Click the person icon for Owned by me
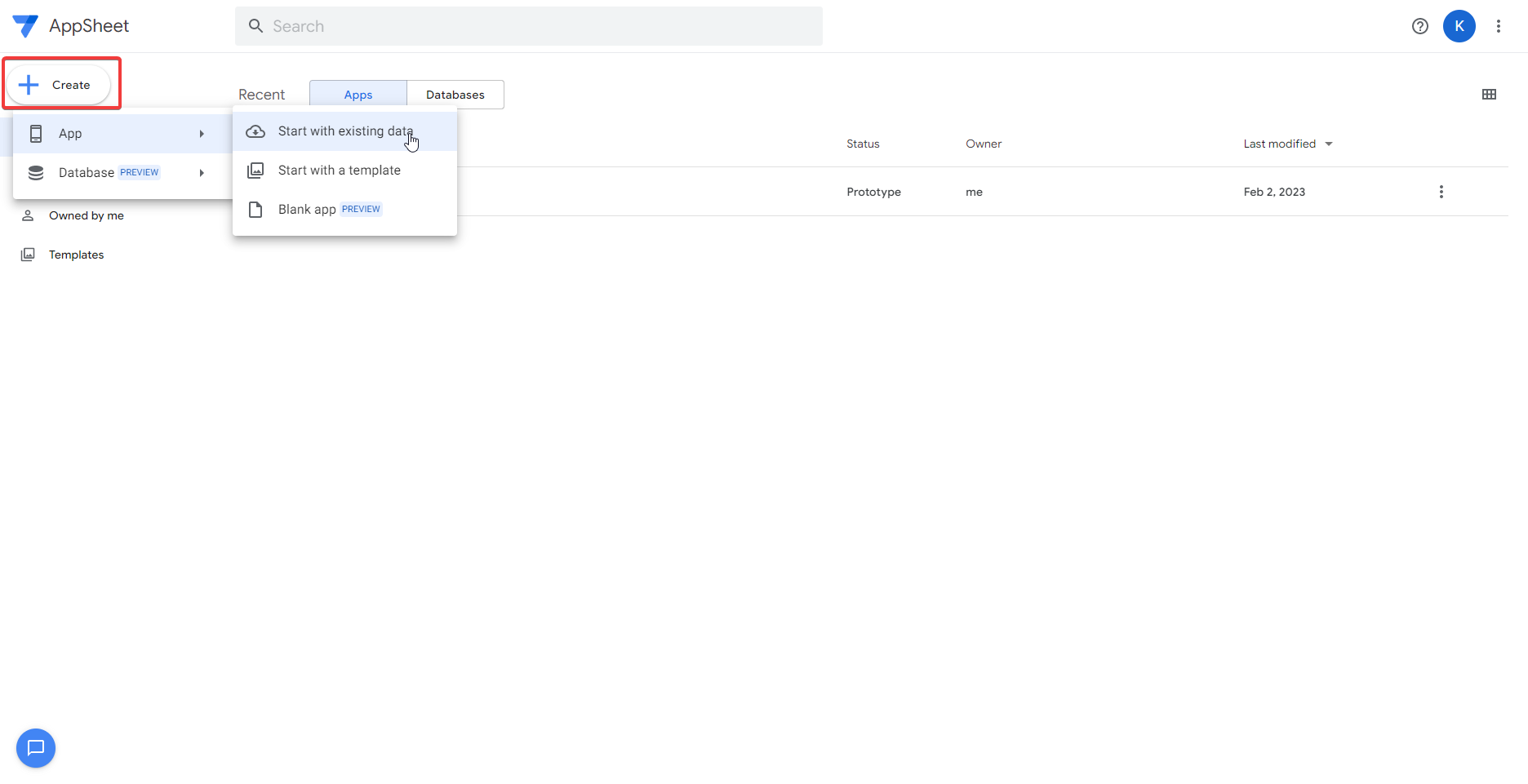Image resolution: width=1528 pixels, height=784 pixels. click(x=28, y=215)
